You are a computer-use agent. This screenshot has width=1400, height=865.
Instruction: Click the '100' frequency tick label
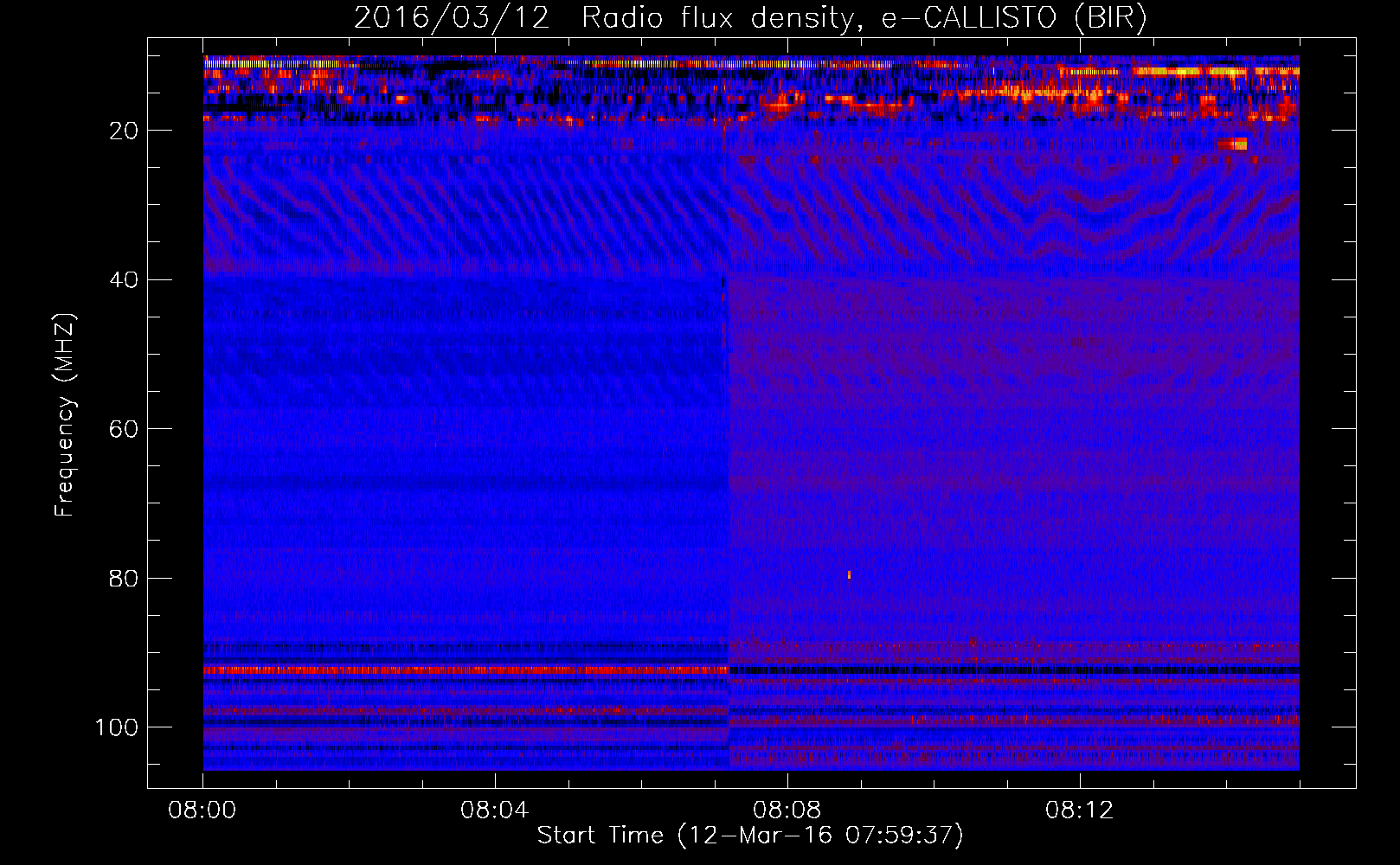pyautogui.click(x=116, y=727)
